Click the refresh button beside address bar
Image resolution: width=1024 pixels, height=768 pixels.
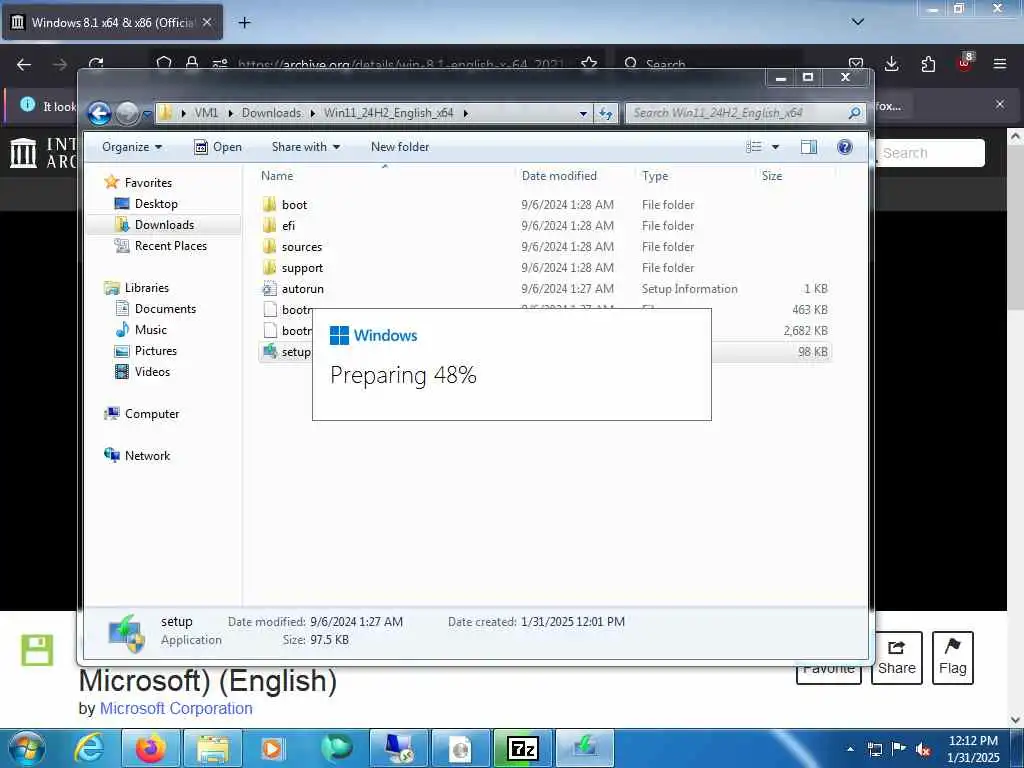(x=605, y=113)
